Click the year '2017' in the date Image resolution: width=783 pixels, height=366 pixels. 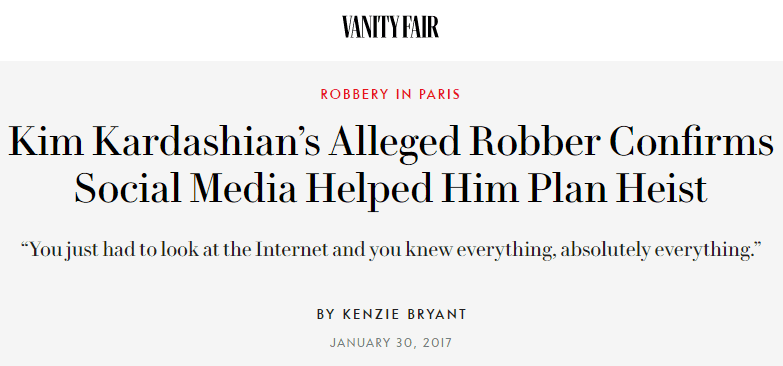pos(436,343)
